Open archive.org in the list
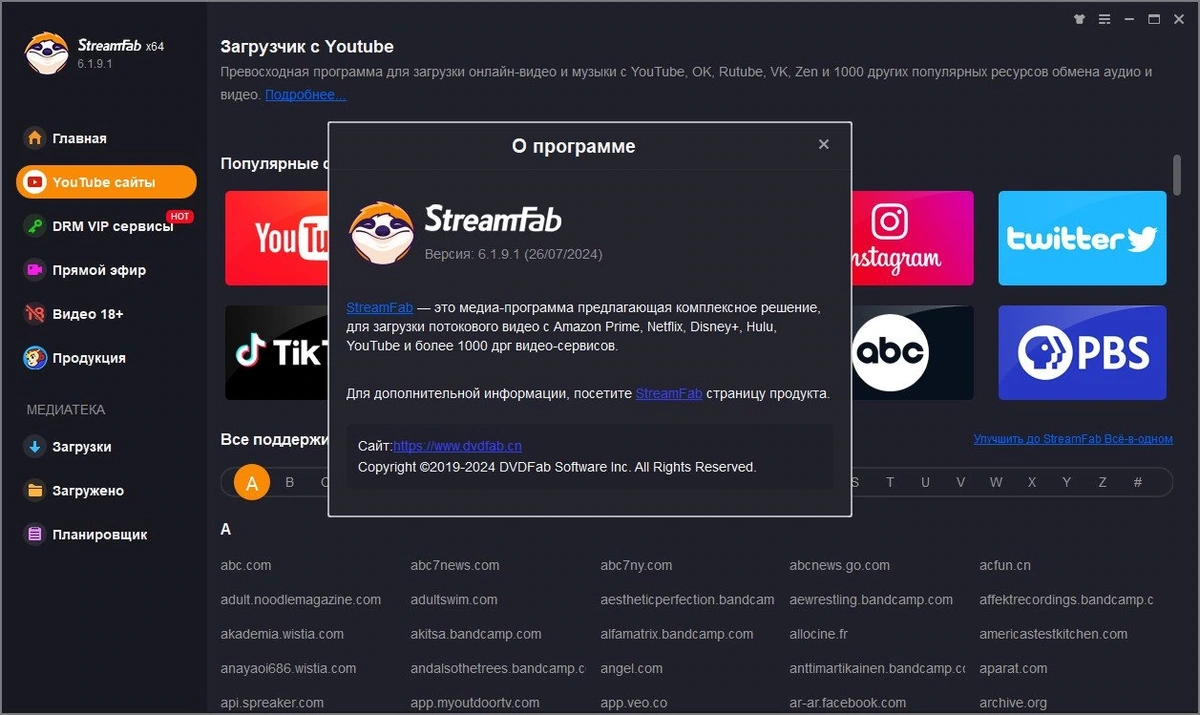 pos(1013,703)
